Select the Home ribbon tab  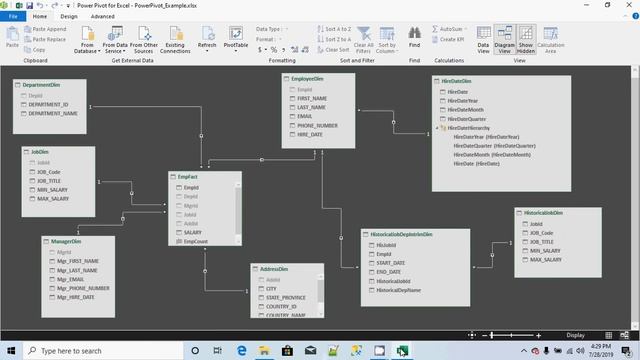40,16
